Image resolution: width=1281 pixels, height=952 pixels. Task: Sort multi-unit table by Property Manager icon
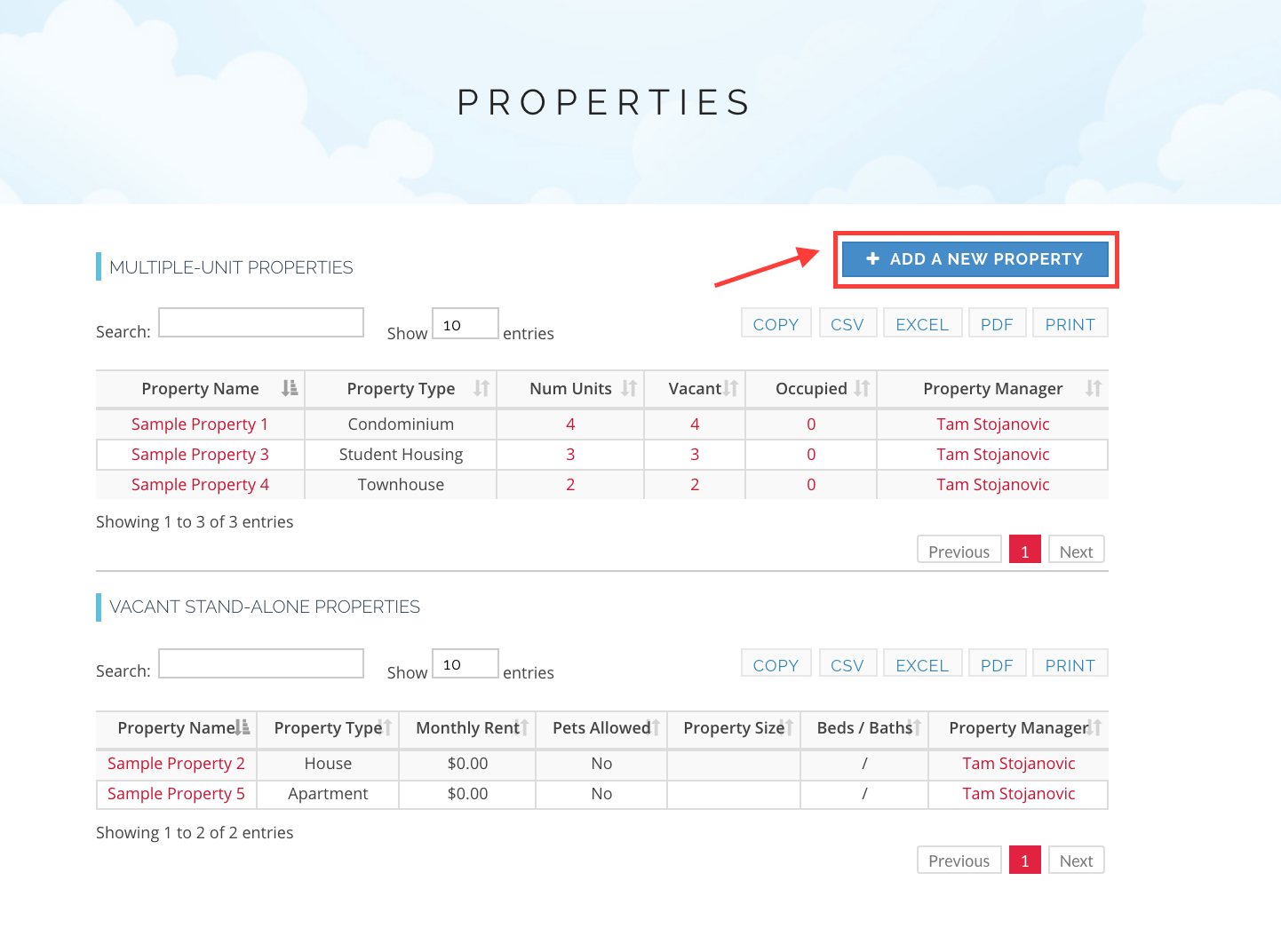1094,388
